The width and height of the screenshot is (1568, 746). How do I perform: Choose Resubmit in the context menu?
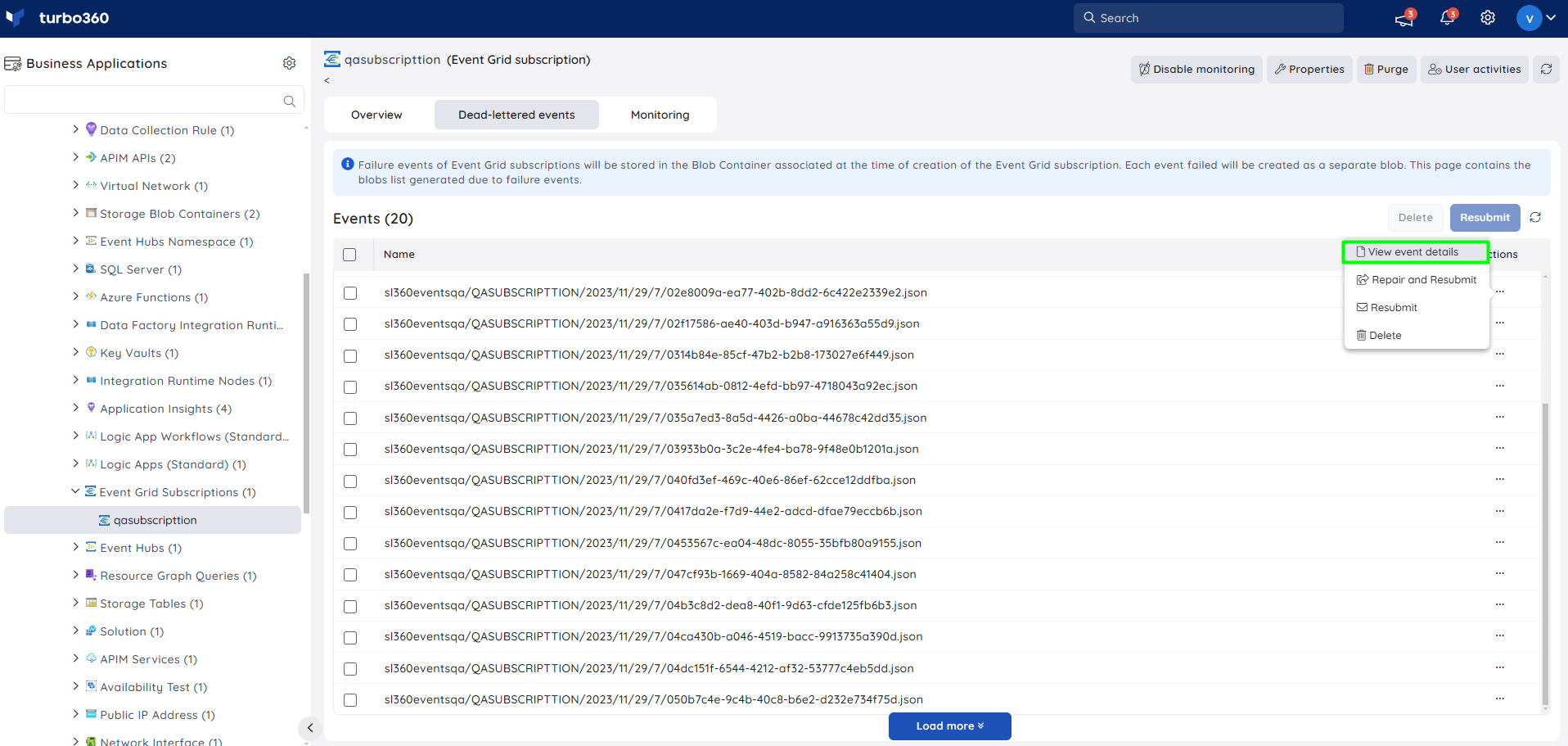tap(1416, 308)
